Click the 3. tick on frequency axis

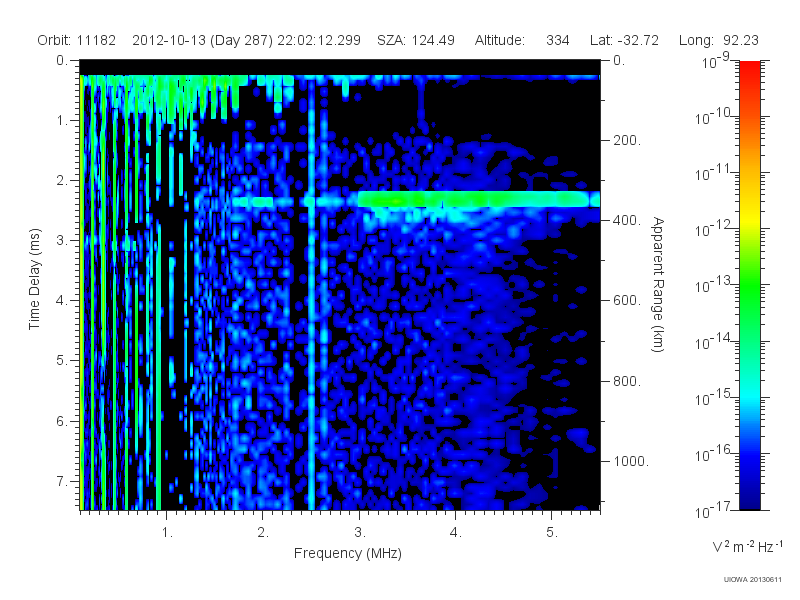[x=360, y=533]
